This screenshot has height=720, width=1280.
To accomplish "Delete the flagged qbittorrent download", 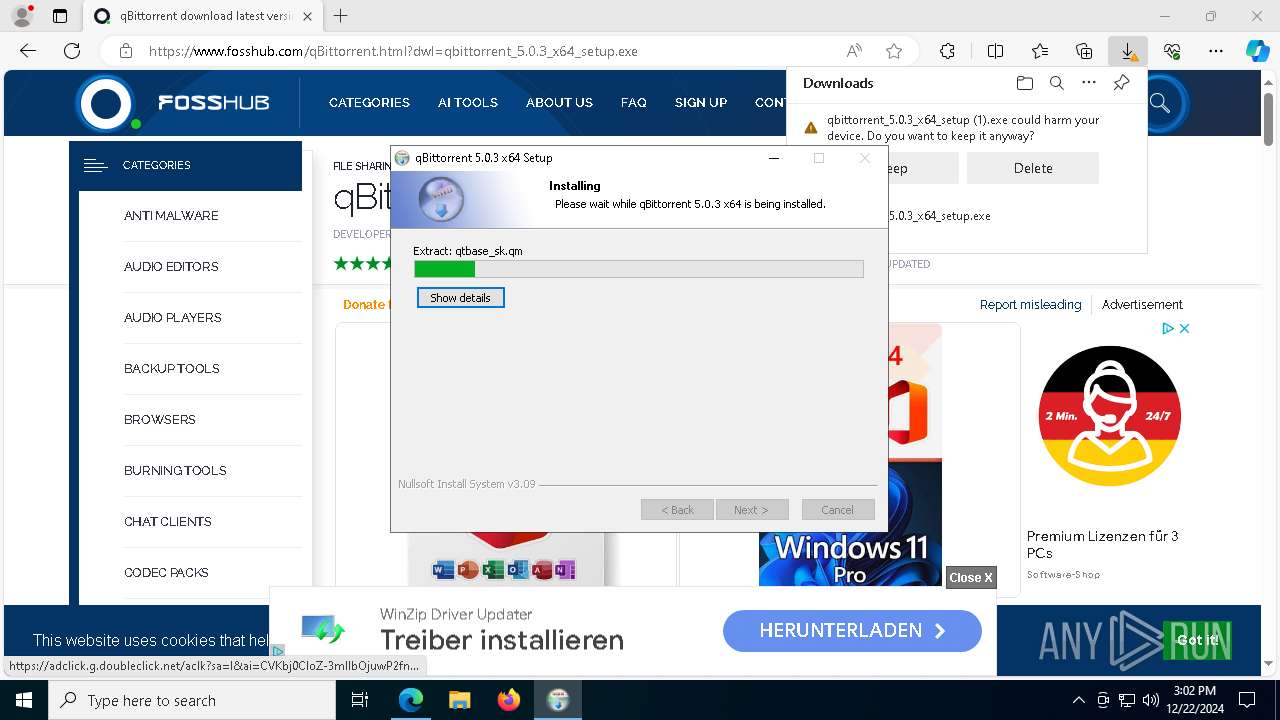I will coord(1033,168).
